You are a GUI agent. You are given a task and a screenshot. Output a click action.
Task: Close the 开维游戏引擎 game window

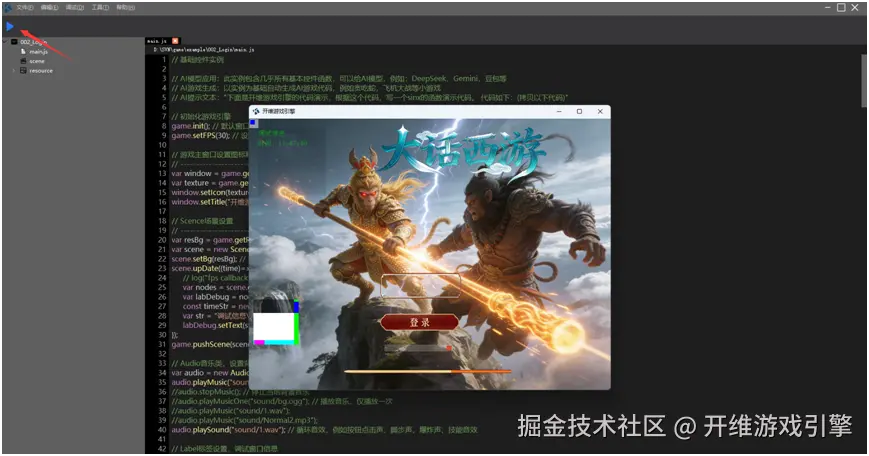[x=600, y=111]
